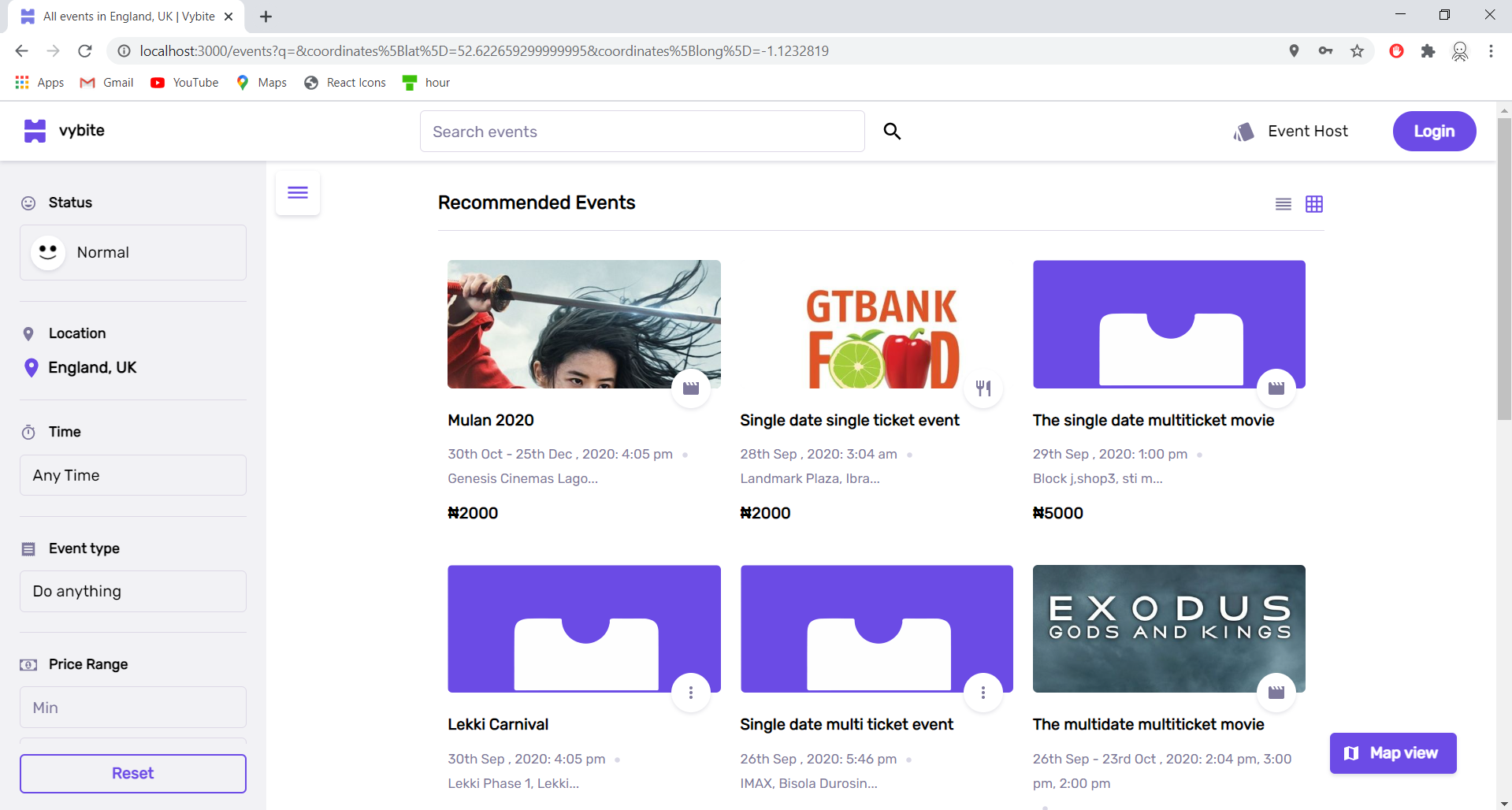Click Landmark Plaza, Ibra... venue text
This screenshot has width=1512, height=810.
click(810, 479)
